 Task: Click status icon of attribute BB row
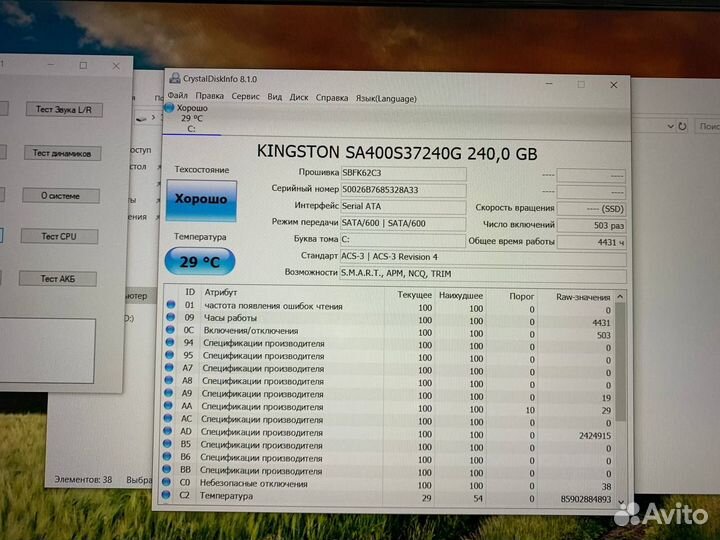coord(166,469)
